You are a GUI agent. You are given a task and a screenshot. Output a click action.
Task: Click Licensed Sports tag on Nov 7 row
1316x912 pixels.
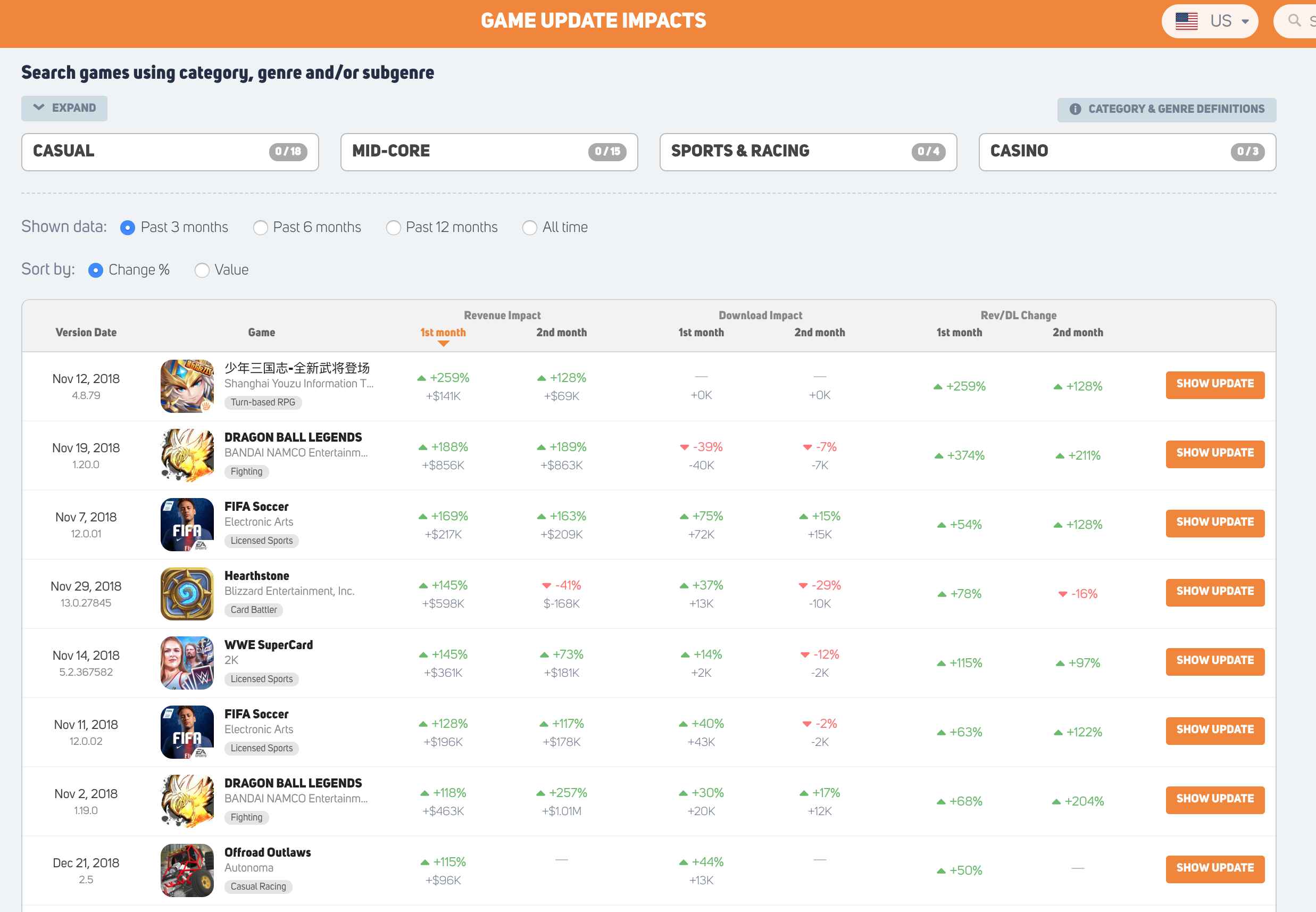262,541
